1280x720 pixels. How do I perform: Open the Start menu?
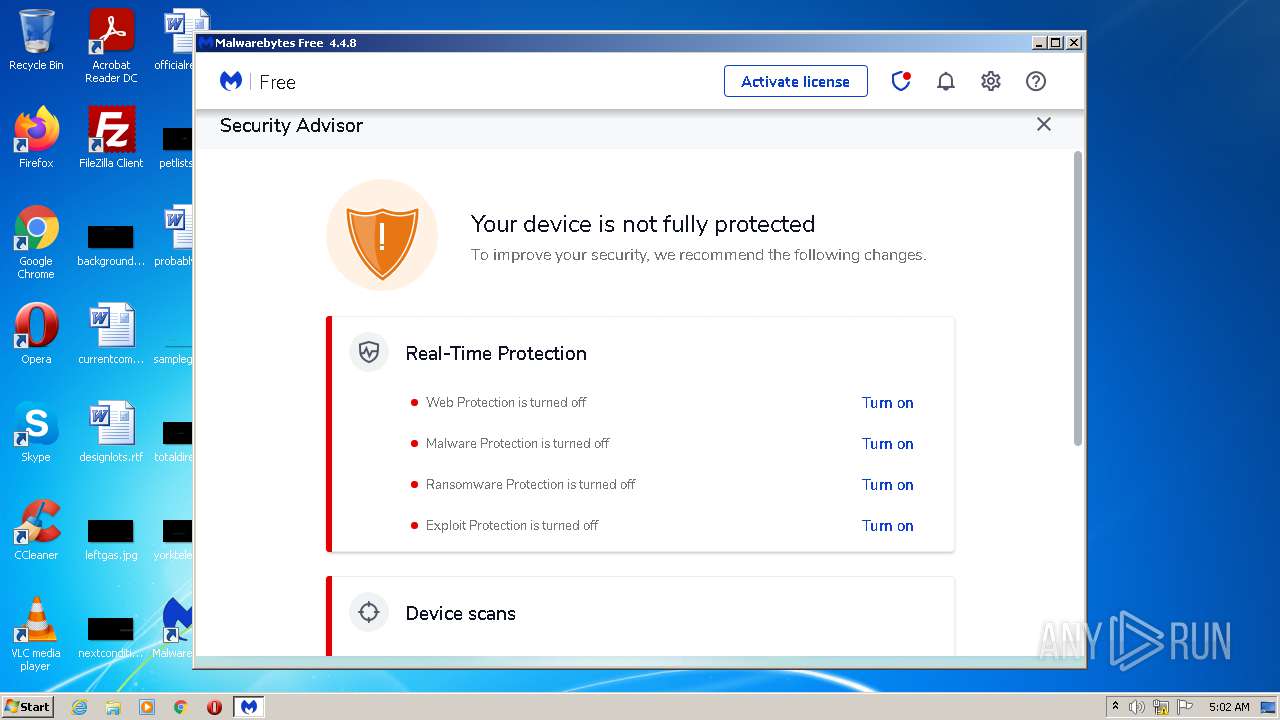tap(28, 706)
